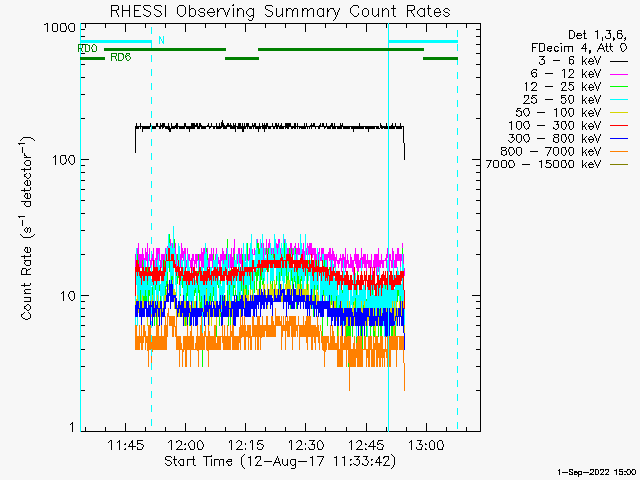Click the 100 y-axis tick label
Viewport: 640px width, 480px height.
point(64,160)
